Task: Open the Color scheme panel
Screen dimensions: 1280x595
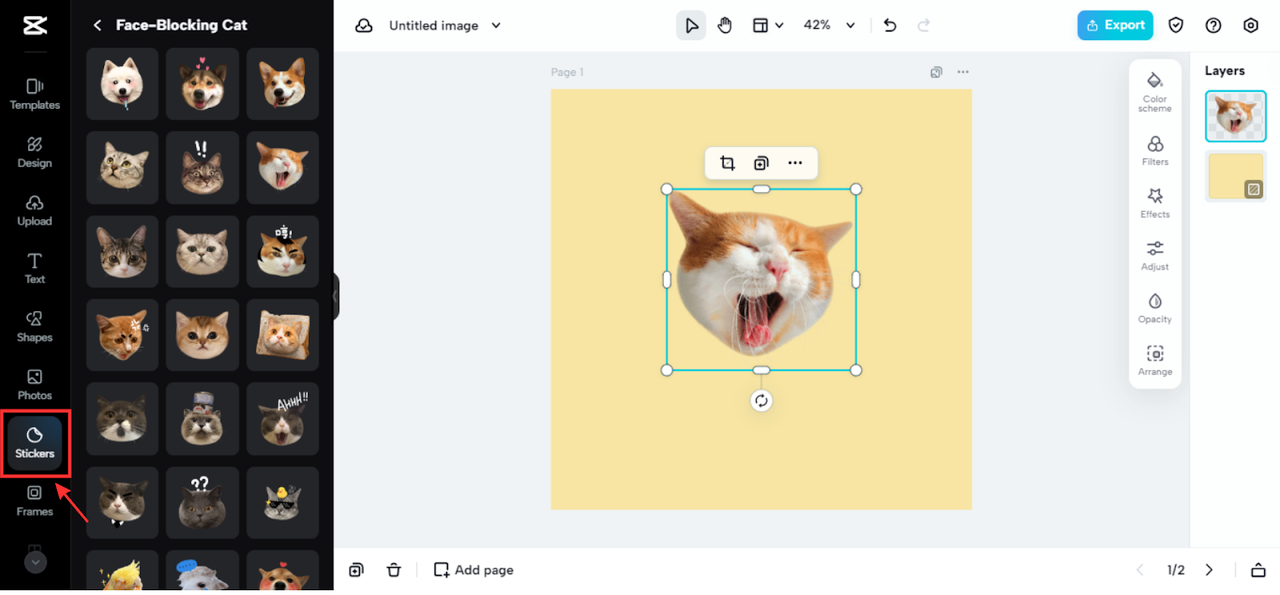Action: (1155, 91)
